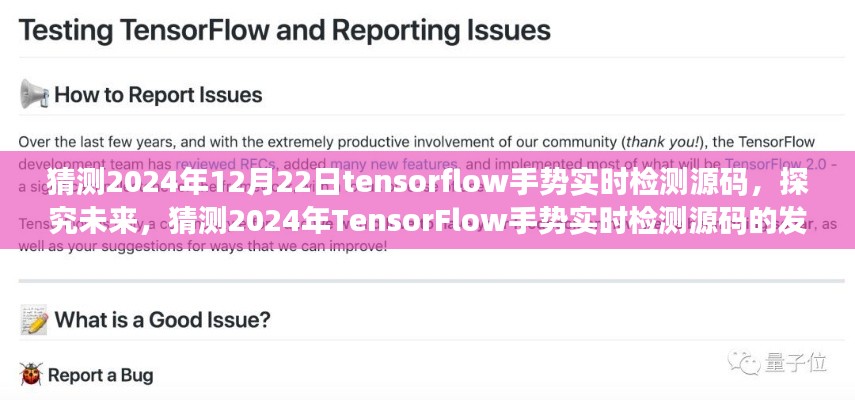Image resolution: width=855 pixels, height=400 pixels.
Task: Open the What is a Good Issue? heading
Action: click(162, 321)
